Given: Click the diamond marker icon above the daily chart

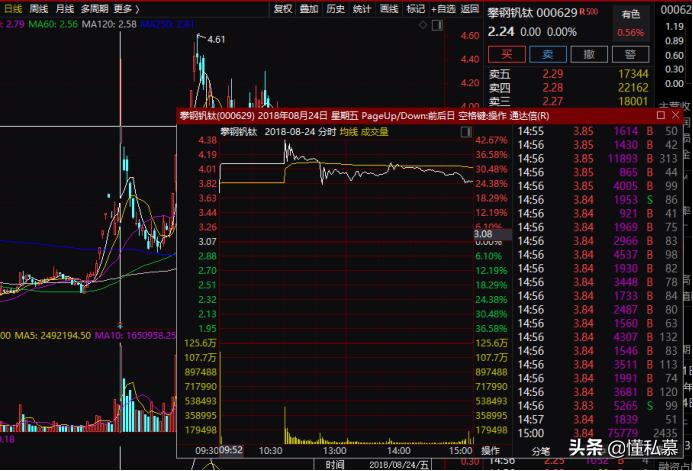Looking at the screenshot, I should [x=423, y=25].
